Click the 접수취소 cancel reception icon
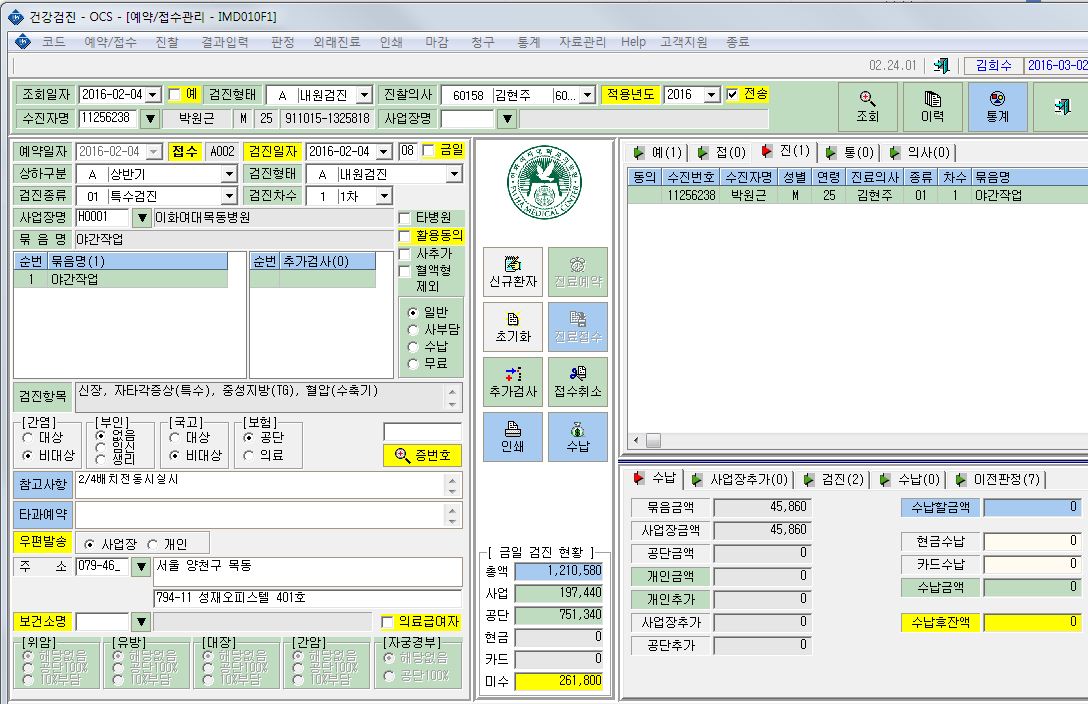Viewport: 1088px width, 704px height. tap(577, 381)
